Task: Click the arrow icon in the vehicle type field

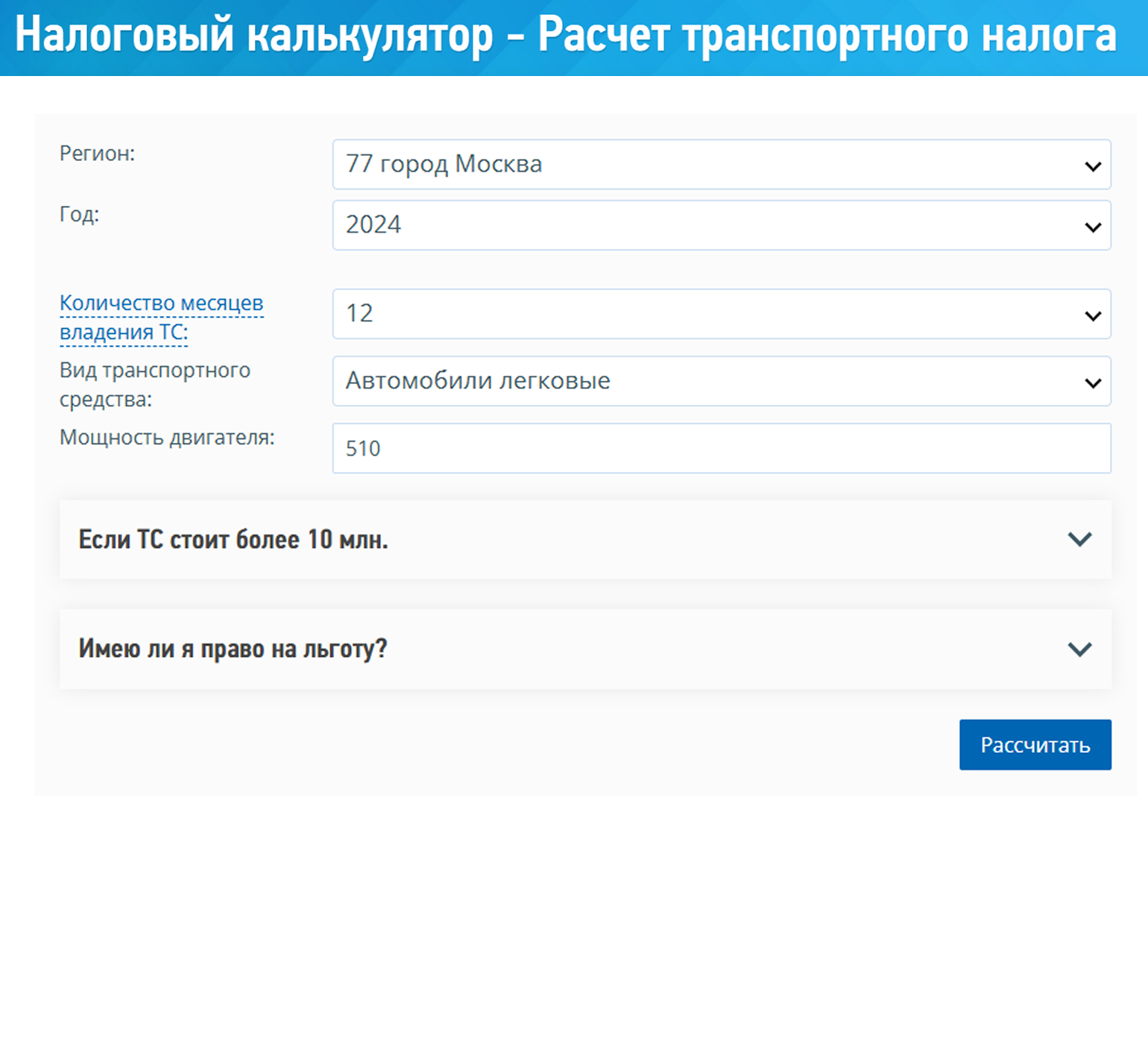Action: click(1092, 383)
